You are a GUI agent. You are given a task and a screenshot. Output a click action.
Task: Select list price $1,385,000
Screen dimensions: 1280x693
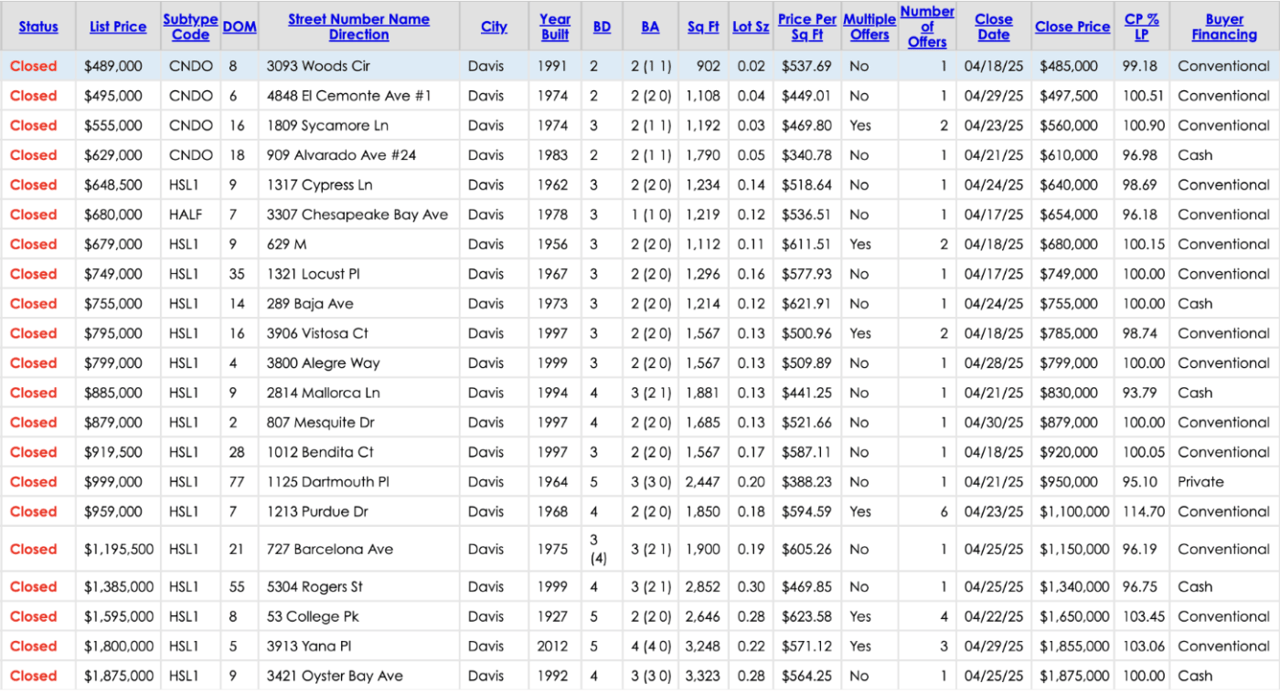click(x=118, y=587)
